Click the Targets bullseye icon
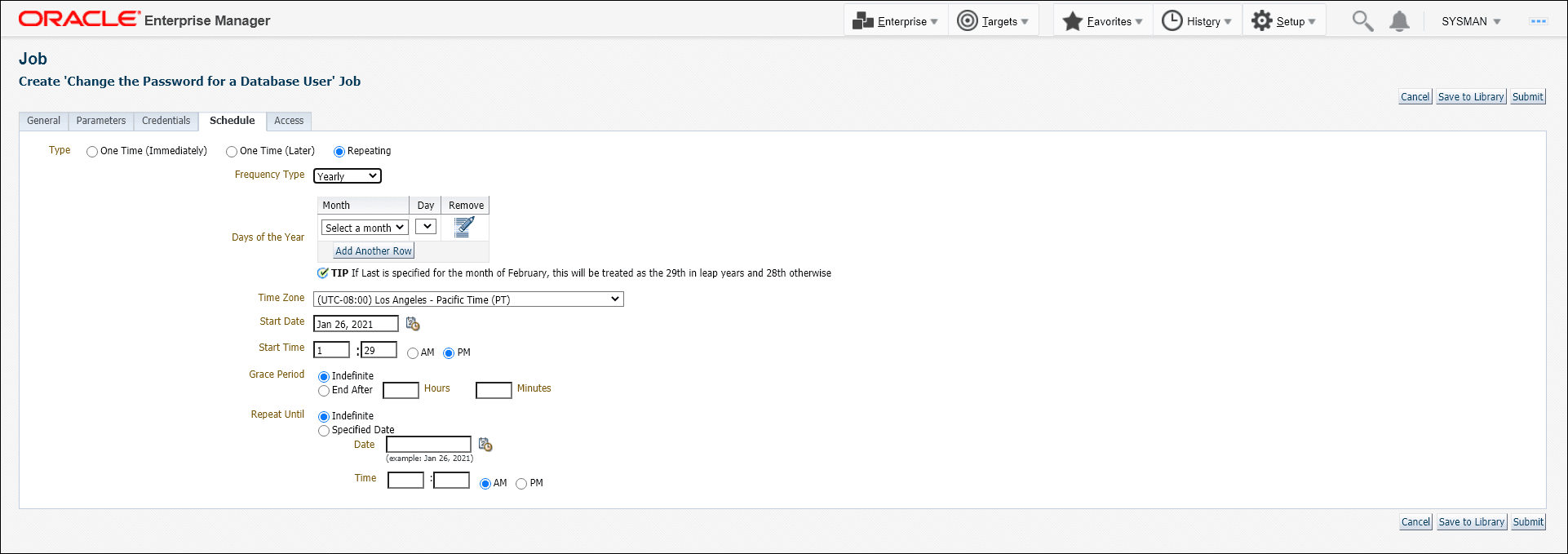Image resolution: width=1568 pixels, height=554 pixels. 968,21
